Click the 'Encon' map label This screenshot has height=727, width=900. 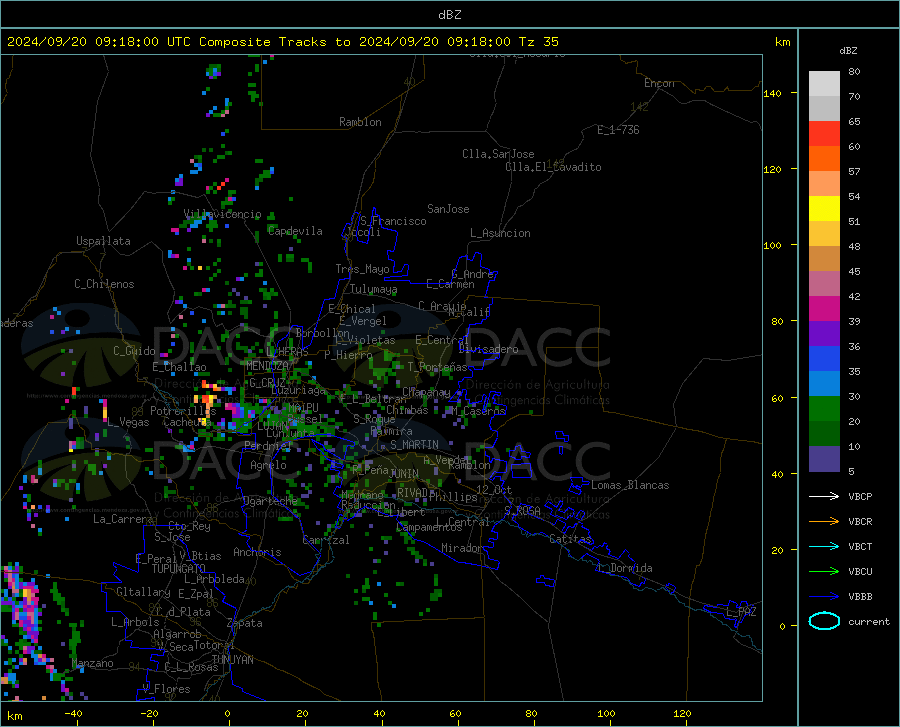pos(659,83)
